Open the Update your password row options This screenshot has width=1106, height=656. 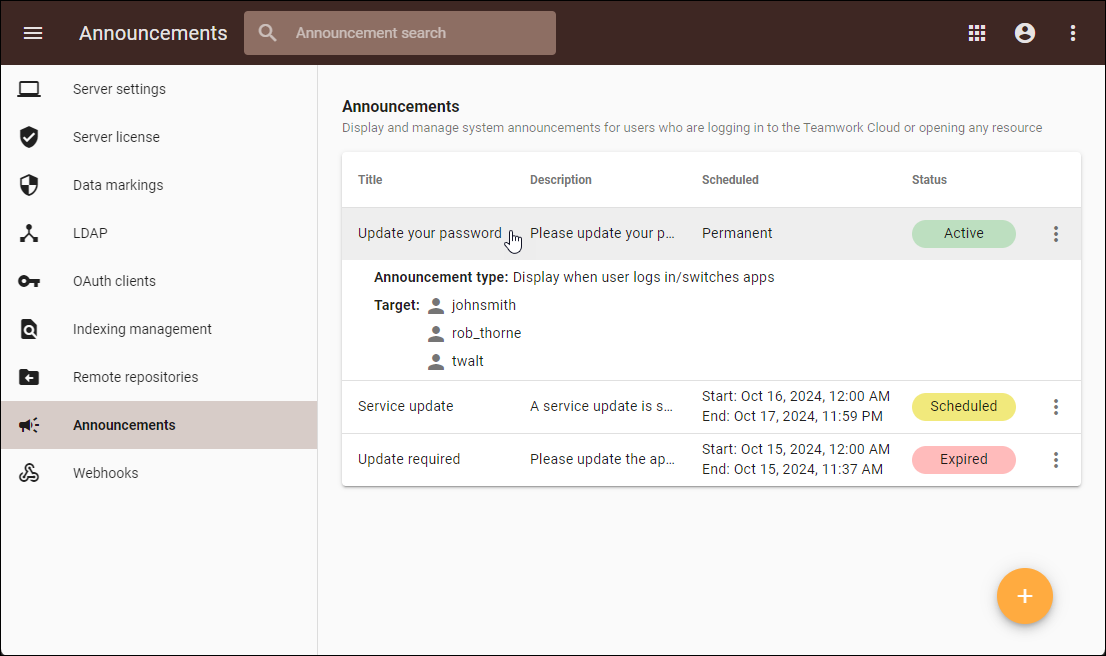1055,234
